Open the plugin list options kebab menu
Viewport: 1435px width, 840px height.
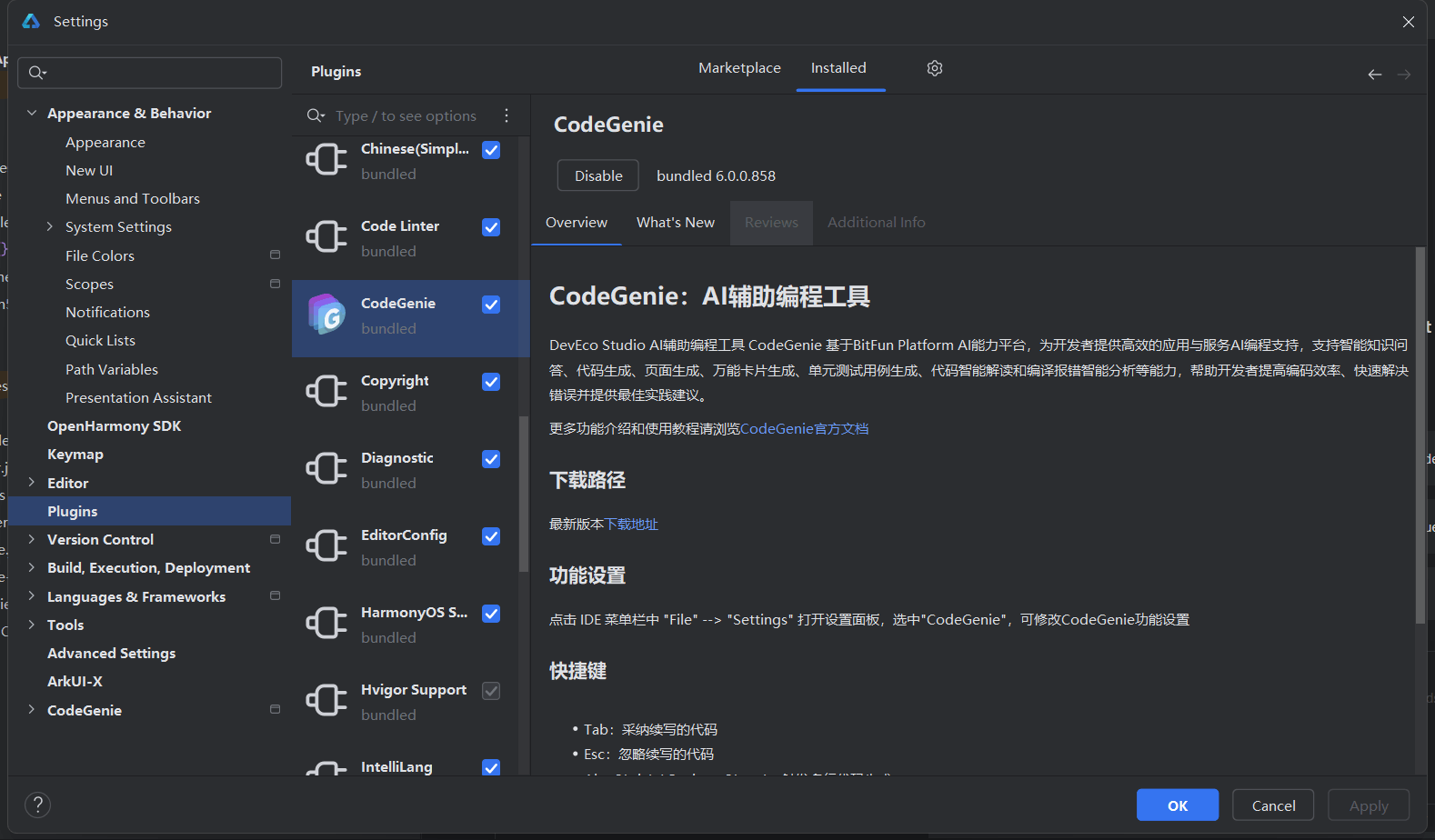(x=507, y=115)
